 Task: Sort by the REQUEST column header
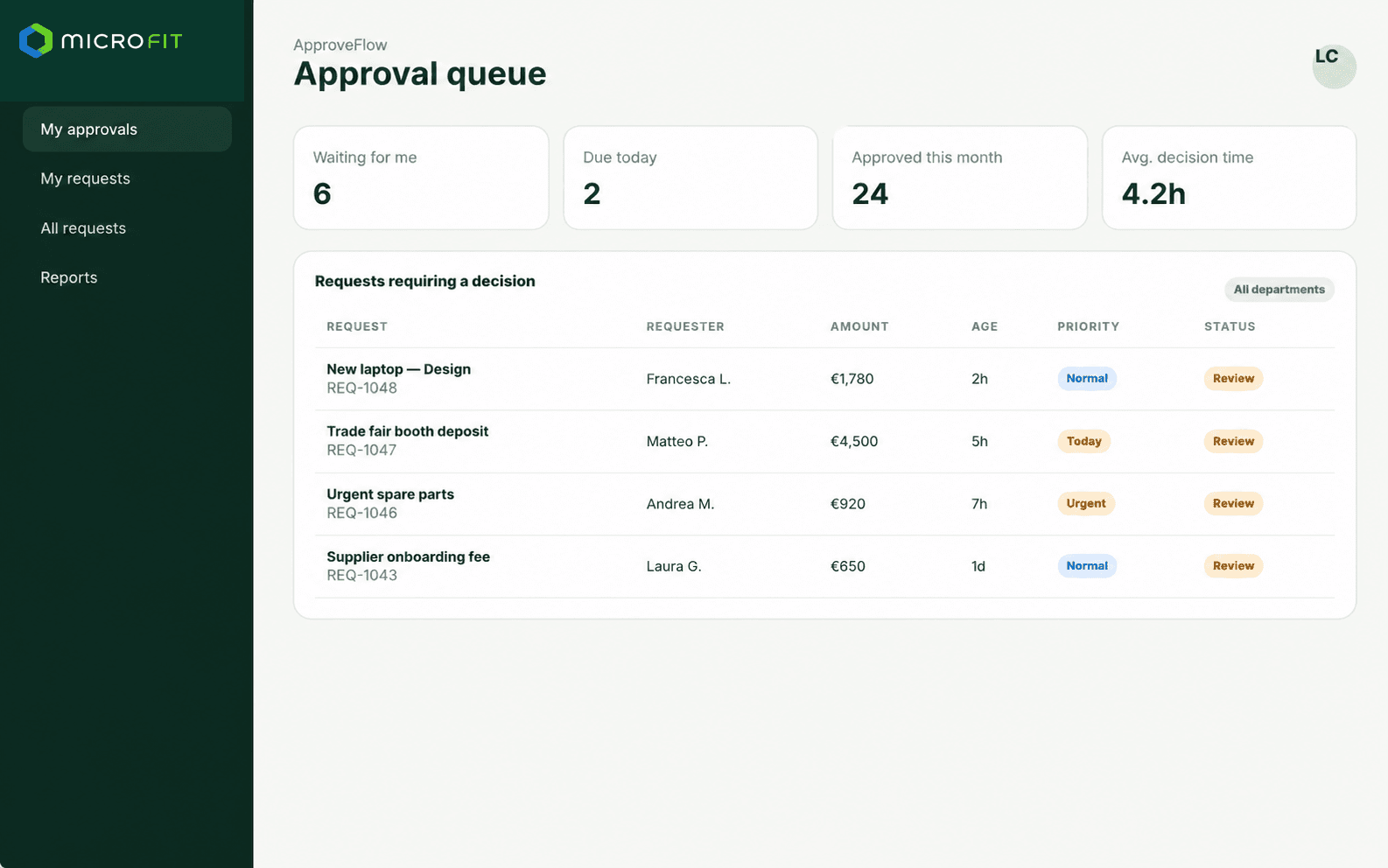[357, 326]
